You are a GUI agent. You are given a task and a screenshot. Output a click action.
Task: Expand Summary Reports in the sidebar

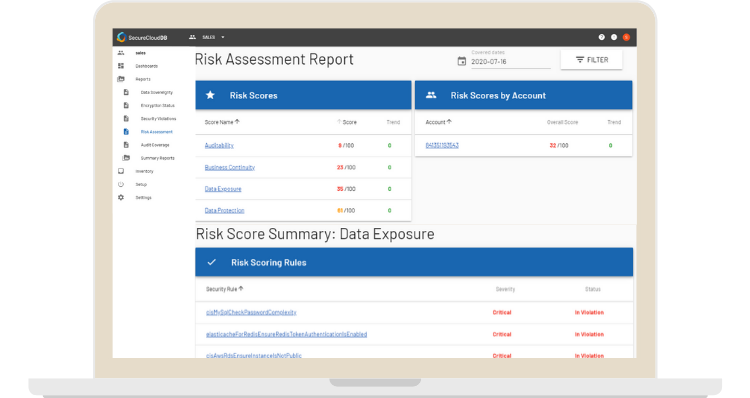[157, 158]
